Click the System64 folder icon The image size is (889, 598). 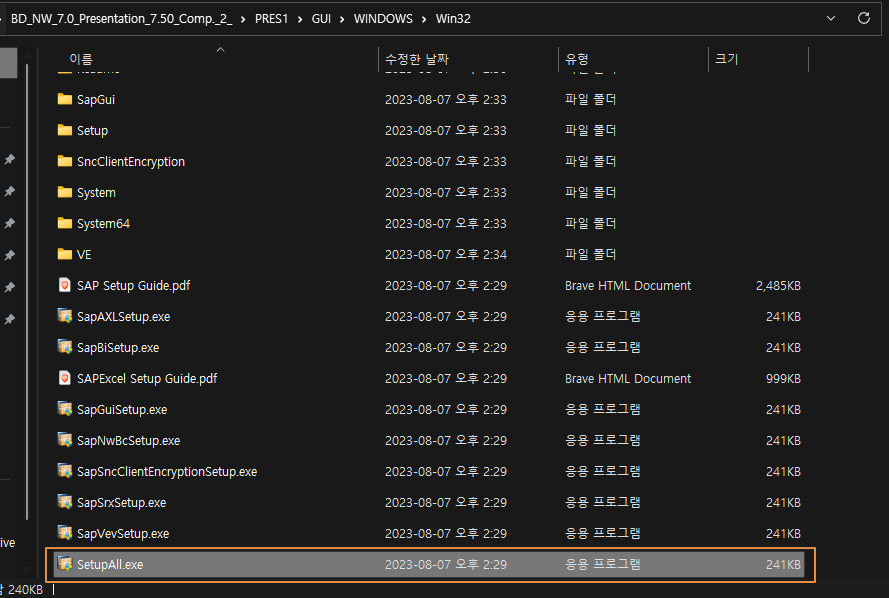[65, 224]
